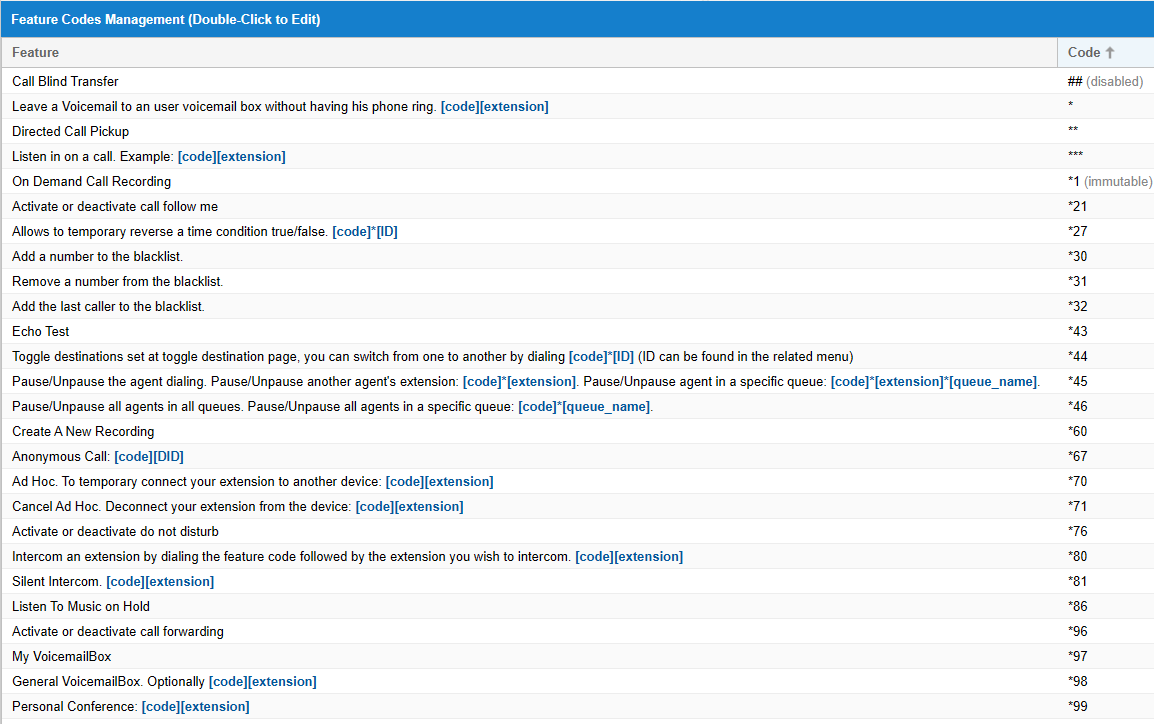Select the Directed Call Pickup row
The width and height of the screenshot is (1154, 724).
click(70, 131)
